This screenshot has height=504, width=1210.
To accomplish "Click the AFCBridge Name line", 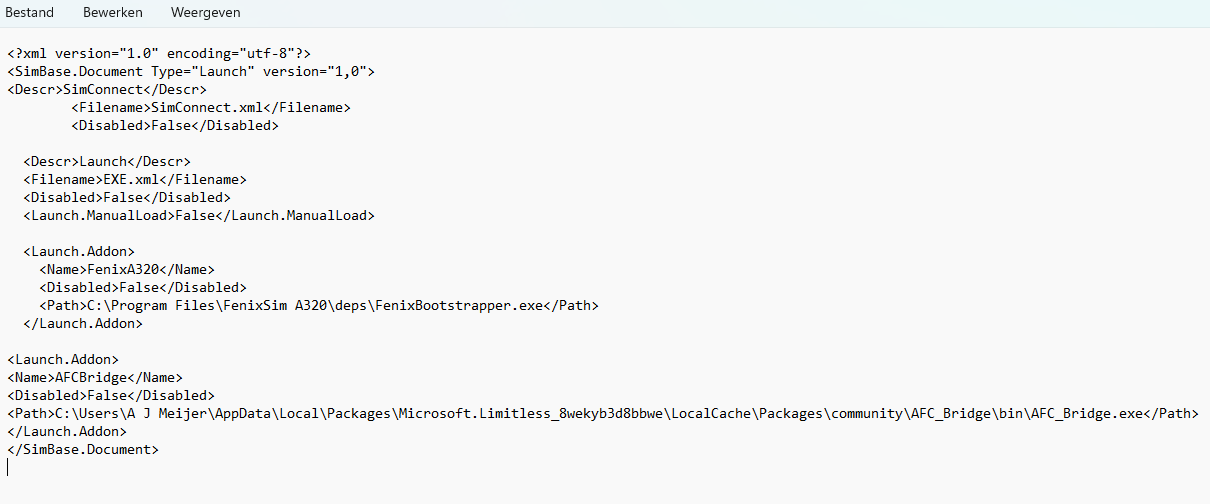I will 95,377.
